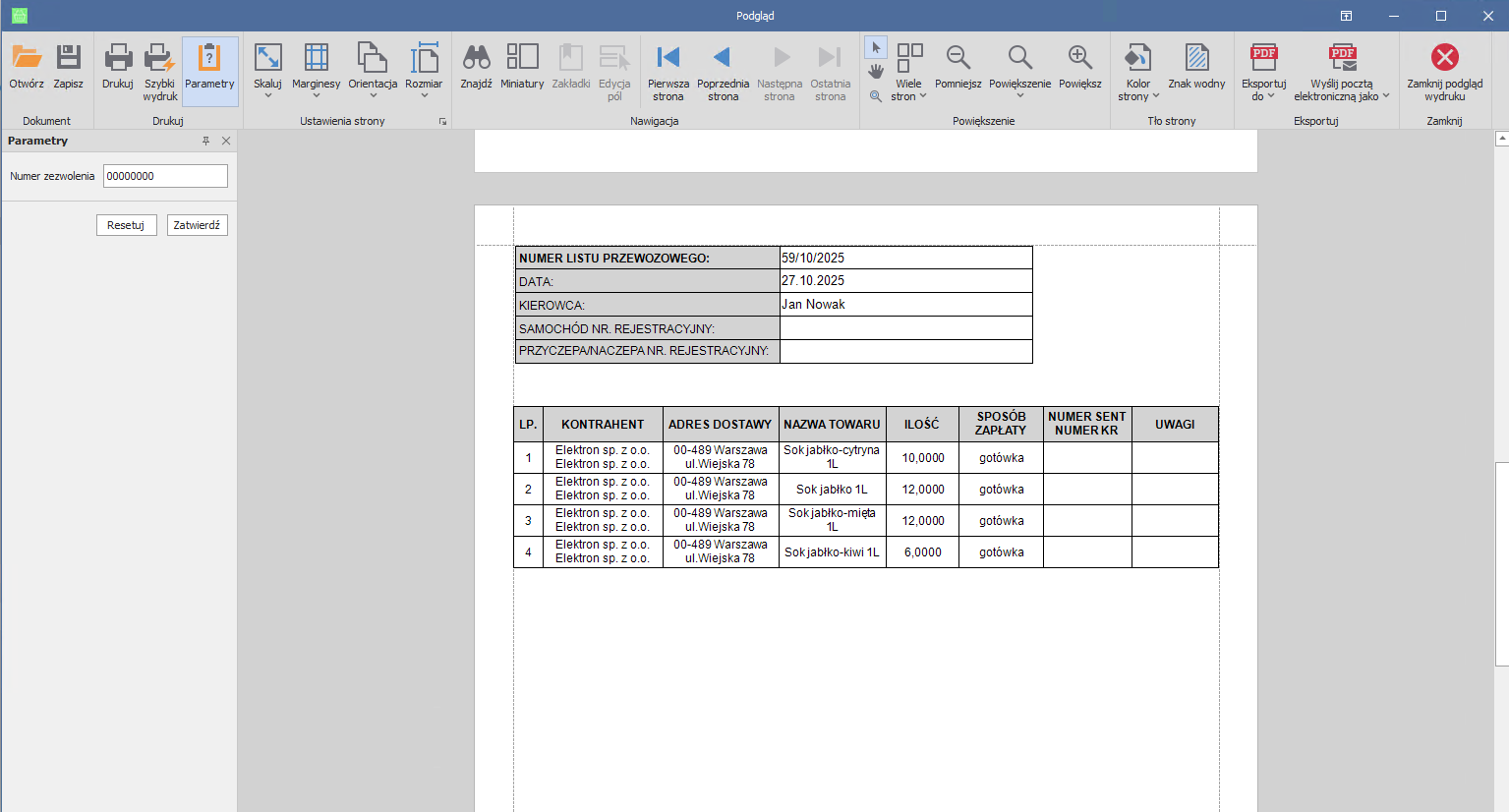Click the Pomniejsz zoom out icon
Image resolution: width=1509 pixels, height=812 pixels.
(958, 59)
